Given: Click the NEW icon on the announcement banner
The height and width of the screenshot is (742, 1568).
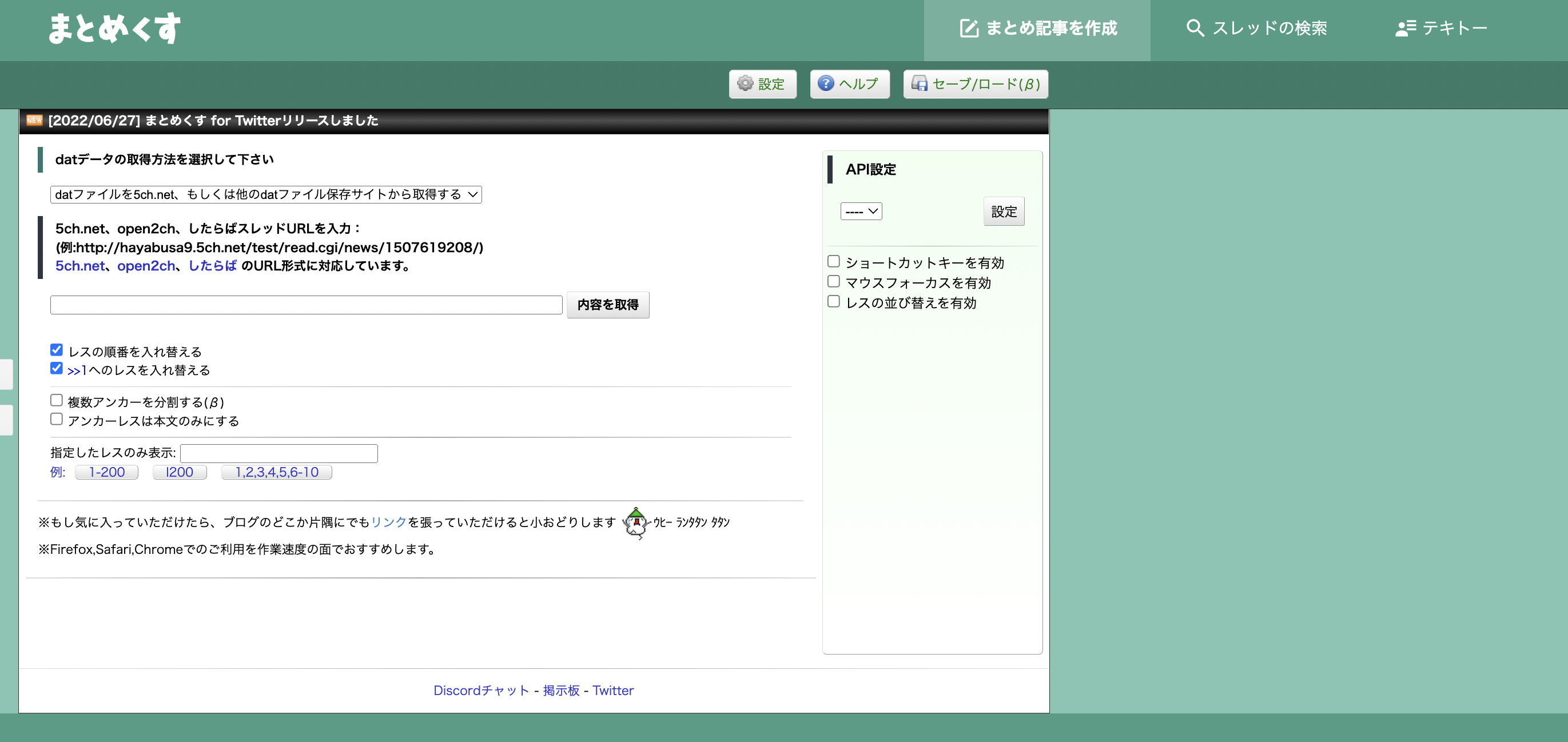Looking at the screenshot, I should pyautogui.click(x=35, y=120).
